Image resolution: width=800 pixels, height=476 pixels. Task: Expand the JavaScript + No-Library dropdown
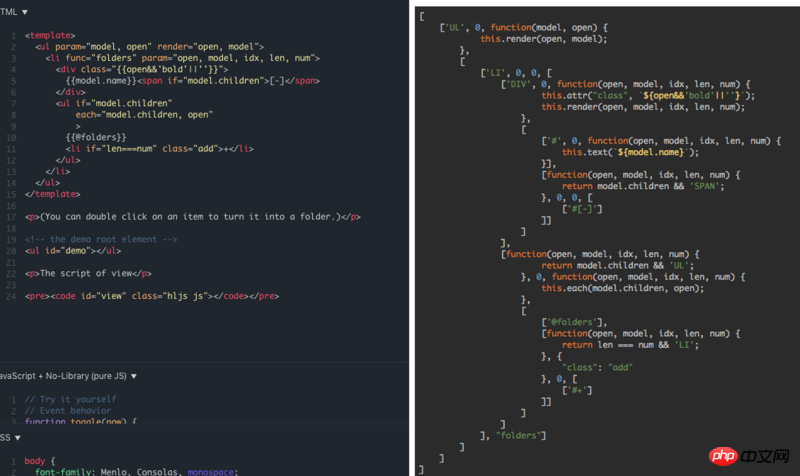click(134, 377)
